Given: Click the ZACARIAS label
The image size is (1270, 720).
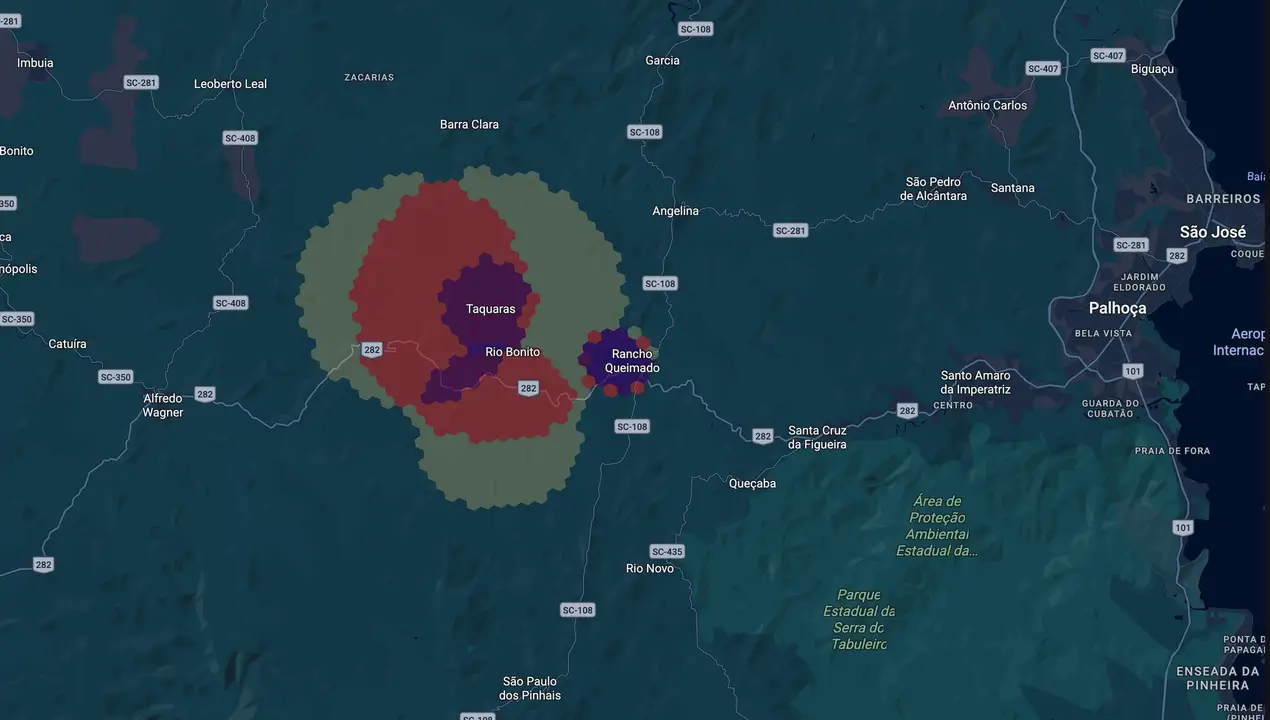Looking at the screenshot, I should click(369, 77).
